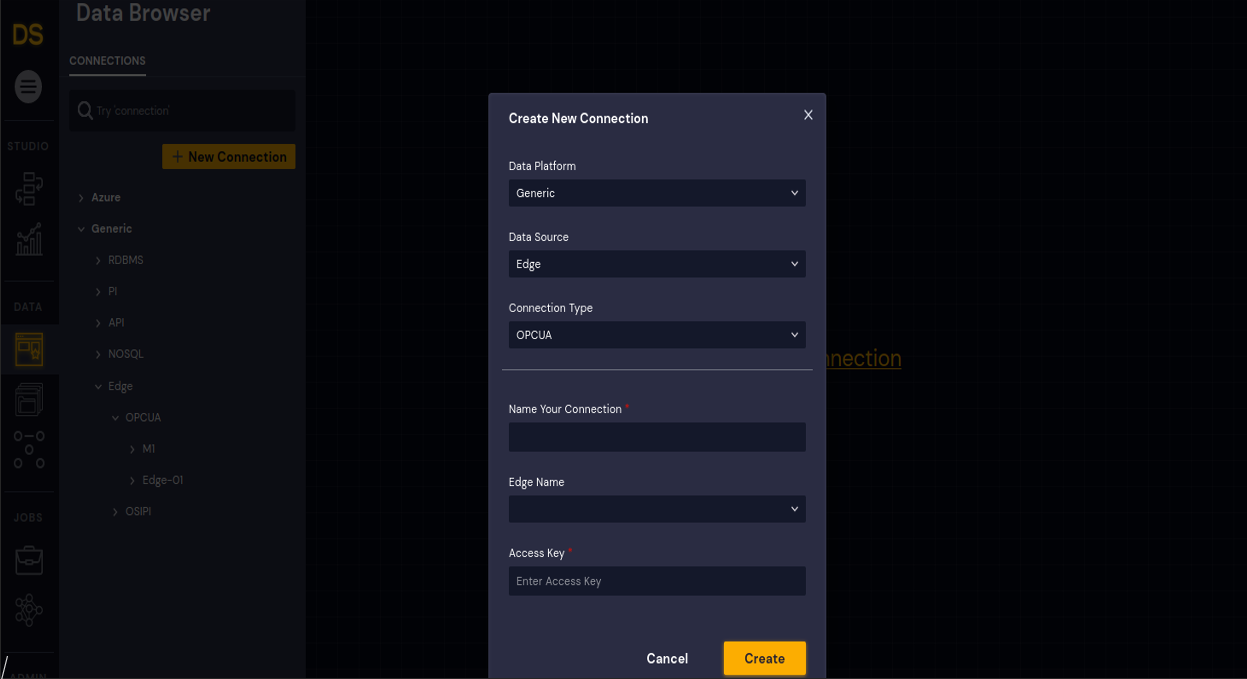Click the search magnifier icon
Viewport: 1247px width, 679px height.
[85, 110]
